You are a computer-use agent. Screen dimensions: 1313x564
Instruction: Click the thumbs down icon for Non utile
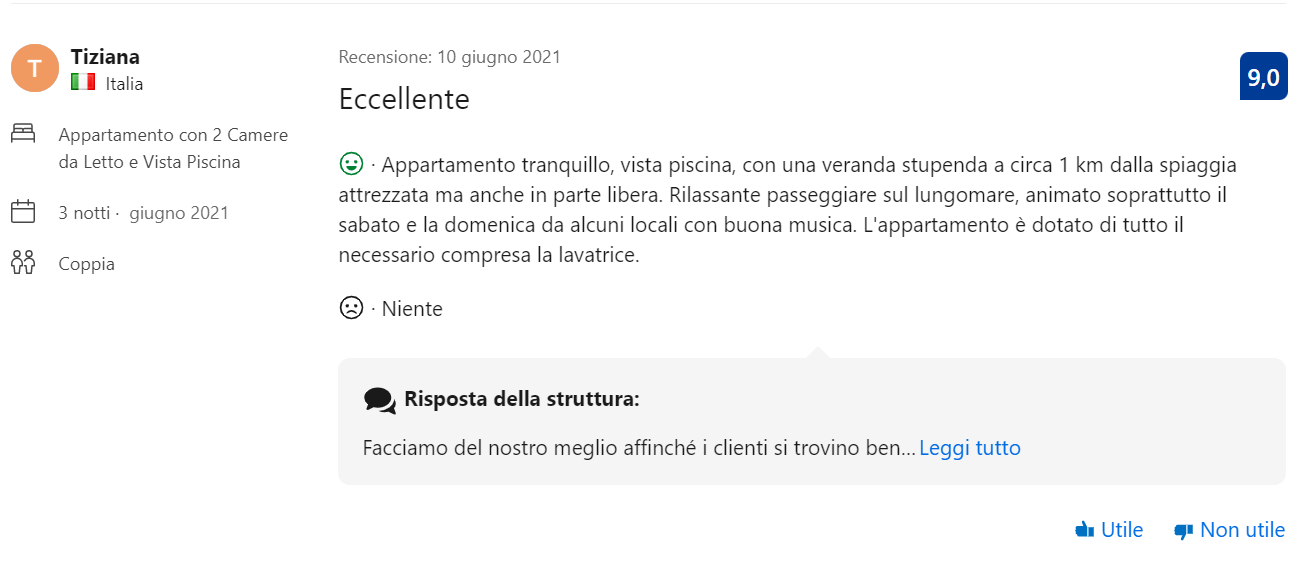pyautogui.click(x=1184, y=531)
